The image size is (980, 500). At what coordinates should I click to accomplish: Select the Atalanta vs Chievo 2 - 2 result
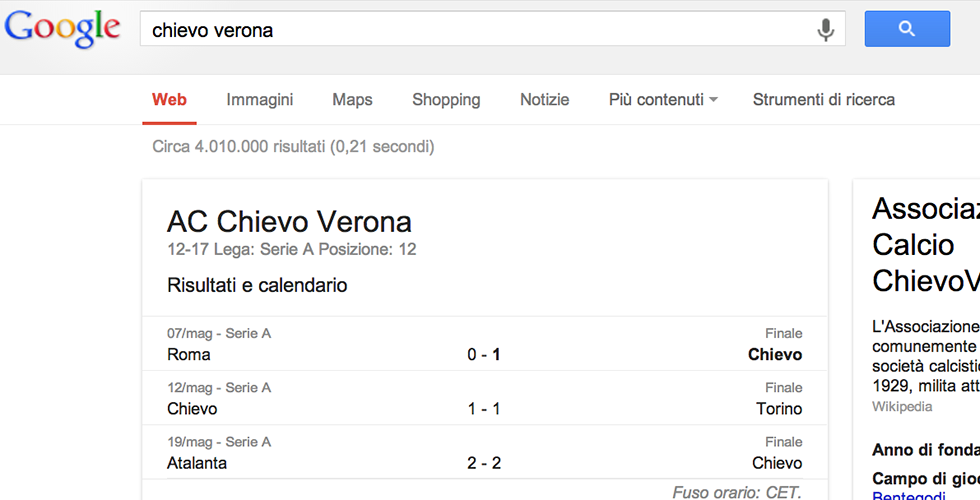coord(484,463)
